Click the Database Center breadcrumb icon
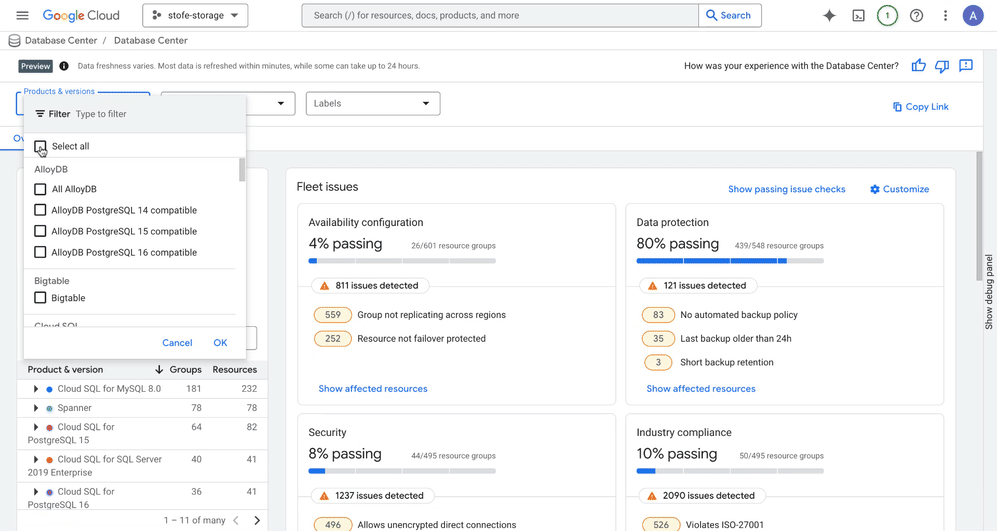The width and height of the screenshot is (997, 531). [14, 41]
